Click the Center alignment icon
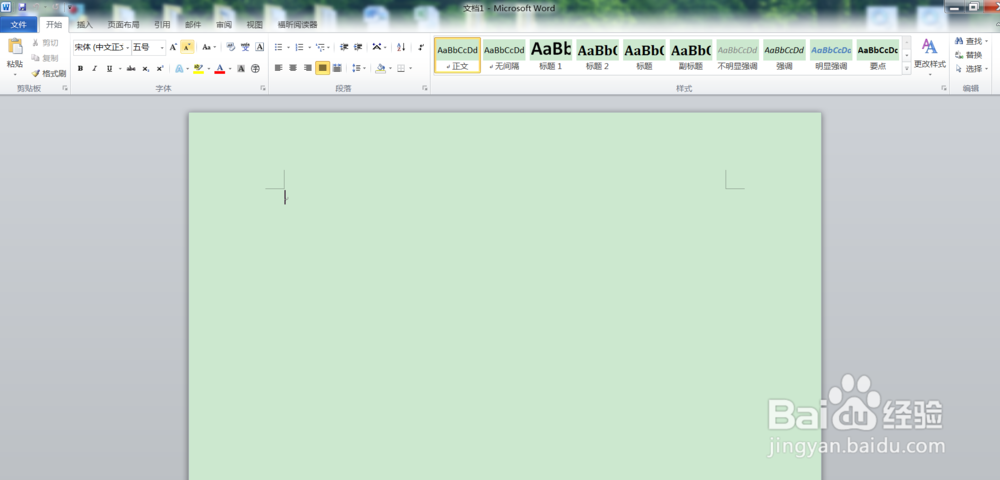1000x480 pixels. pos(293,68)
